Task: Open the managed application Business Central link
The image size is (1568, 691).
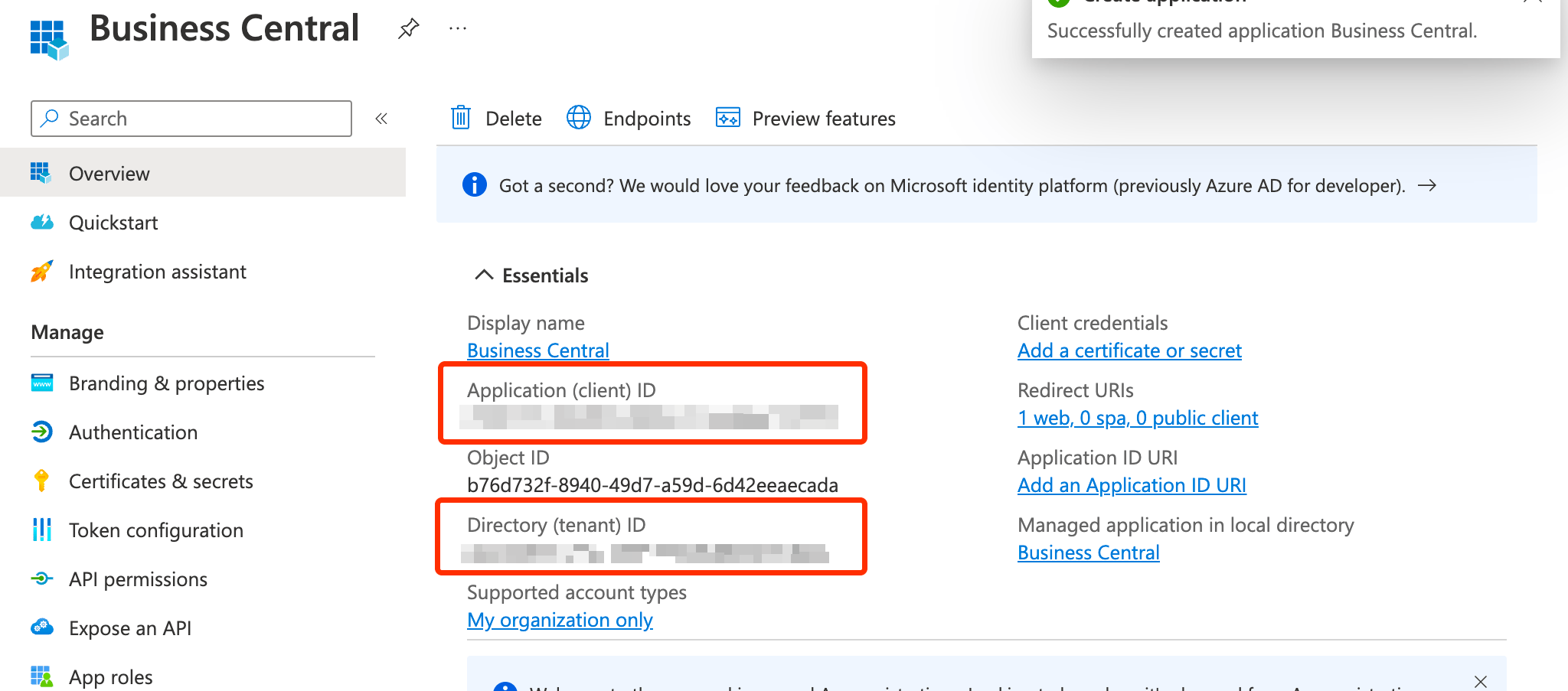Action: tap(1089, 552)
